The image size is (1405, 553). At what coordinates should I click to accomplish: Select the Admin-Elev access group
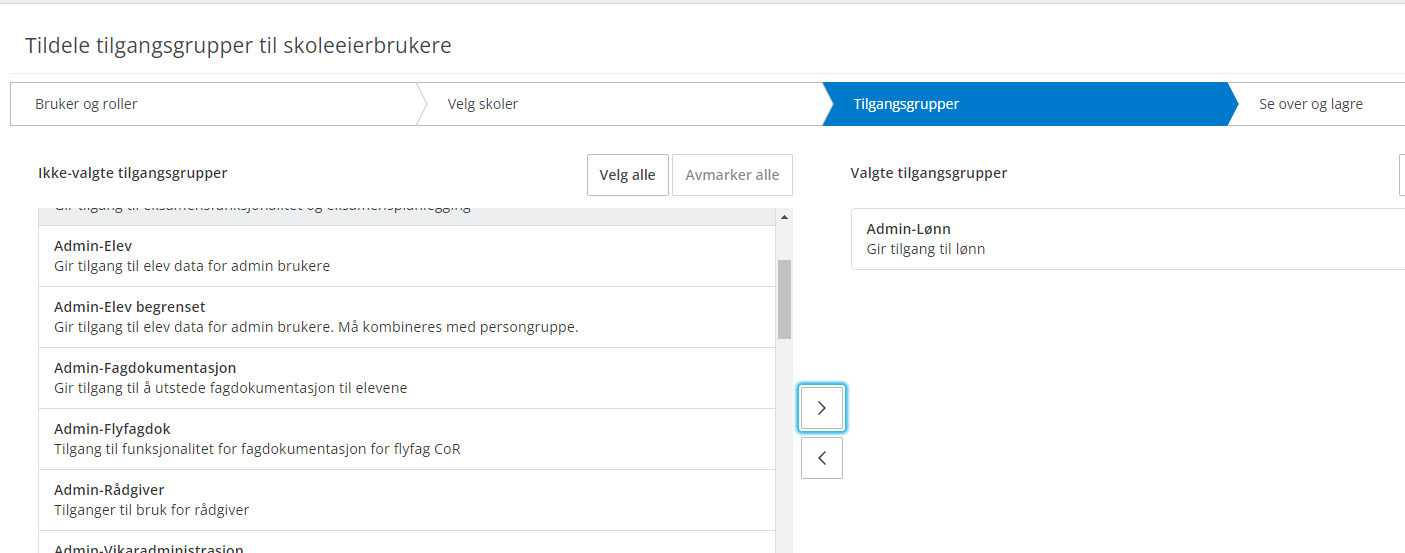pyautogui.click(x=407, y=256)
